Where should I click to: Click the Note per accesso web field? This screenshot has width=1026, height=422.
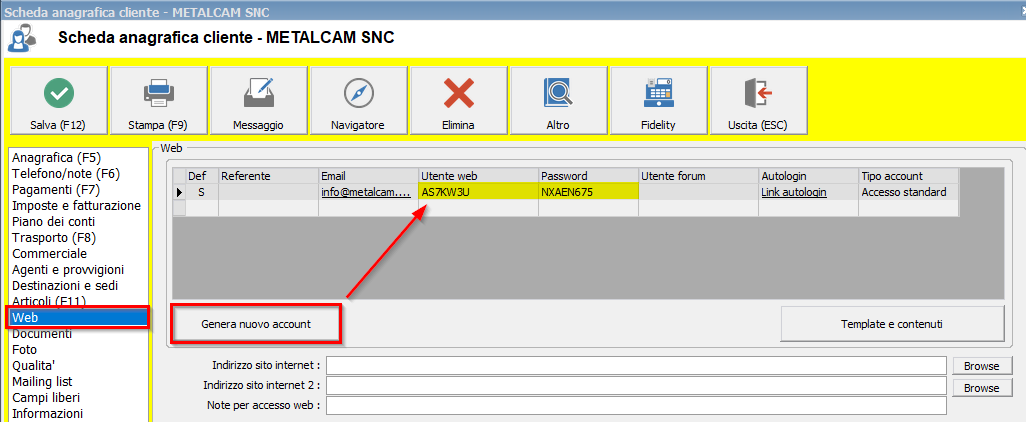[636, 405]
